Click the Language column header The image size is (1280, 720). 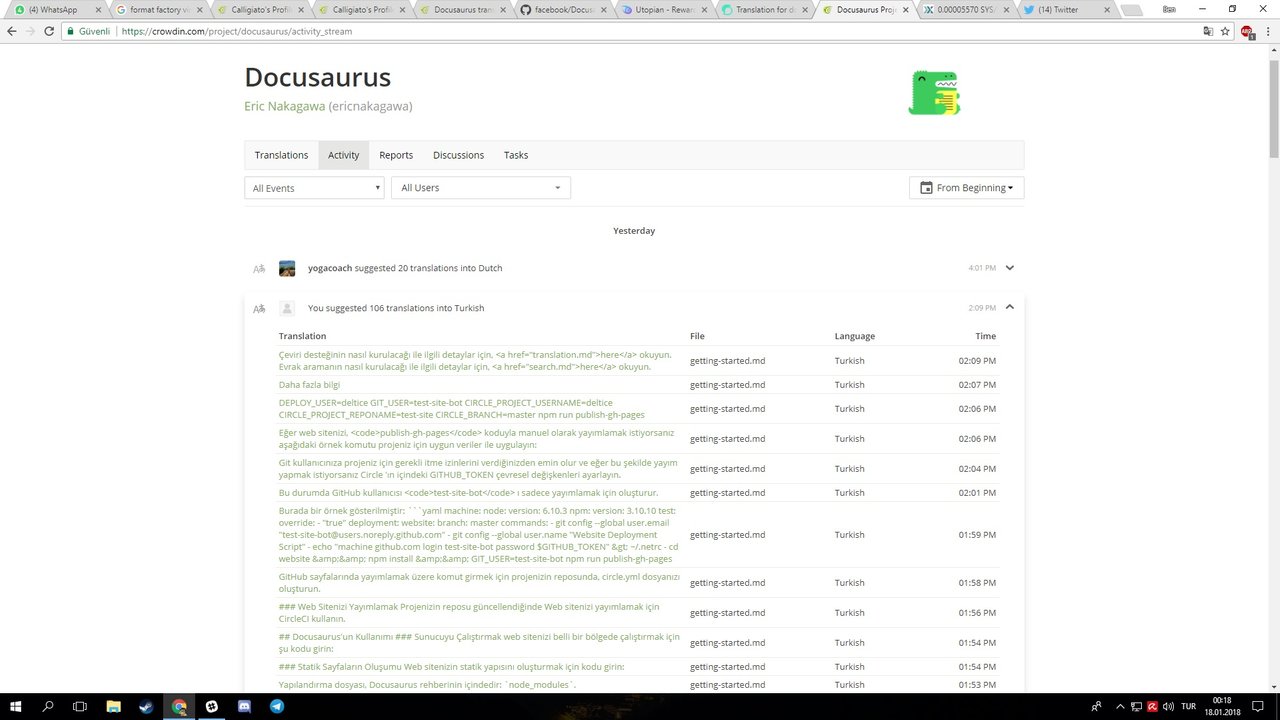855,336
